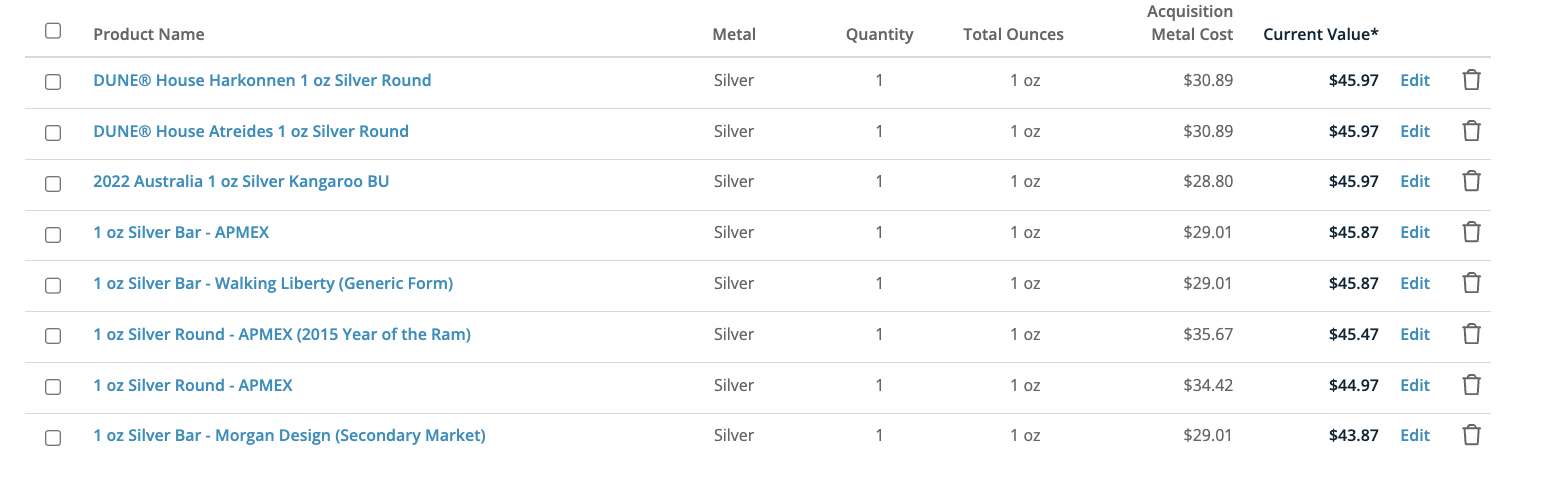The width and height of the screenshot is (1548, 482).
Task: Click the Acquisition Metal Cost column header
Action: tap(1190, 23)
